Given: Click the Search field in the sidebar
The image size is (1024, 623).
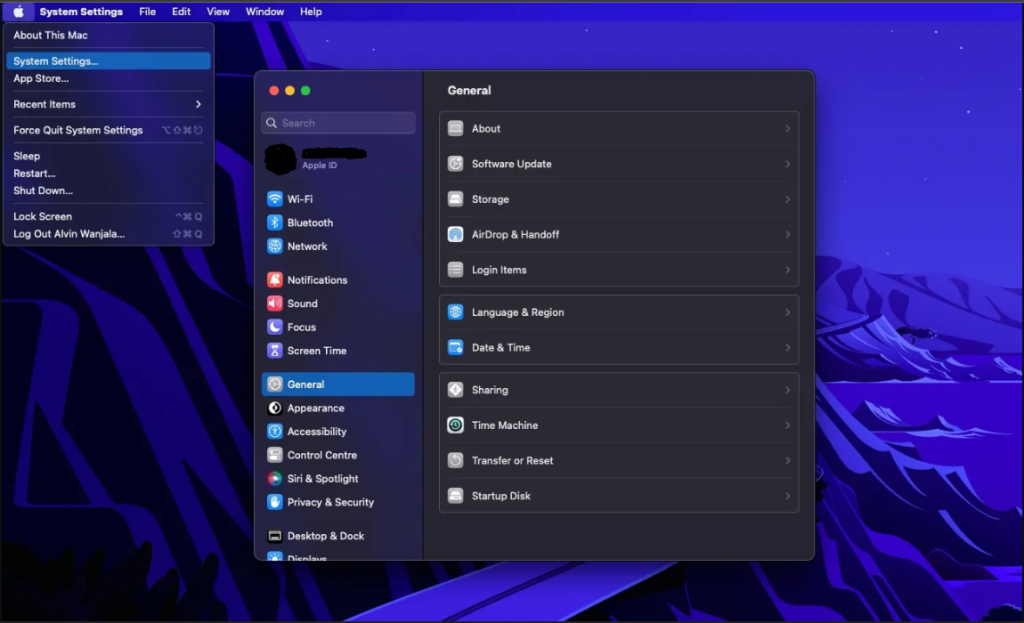Looking at the screenshot, I should (x=338, y=123).
